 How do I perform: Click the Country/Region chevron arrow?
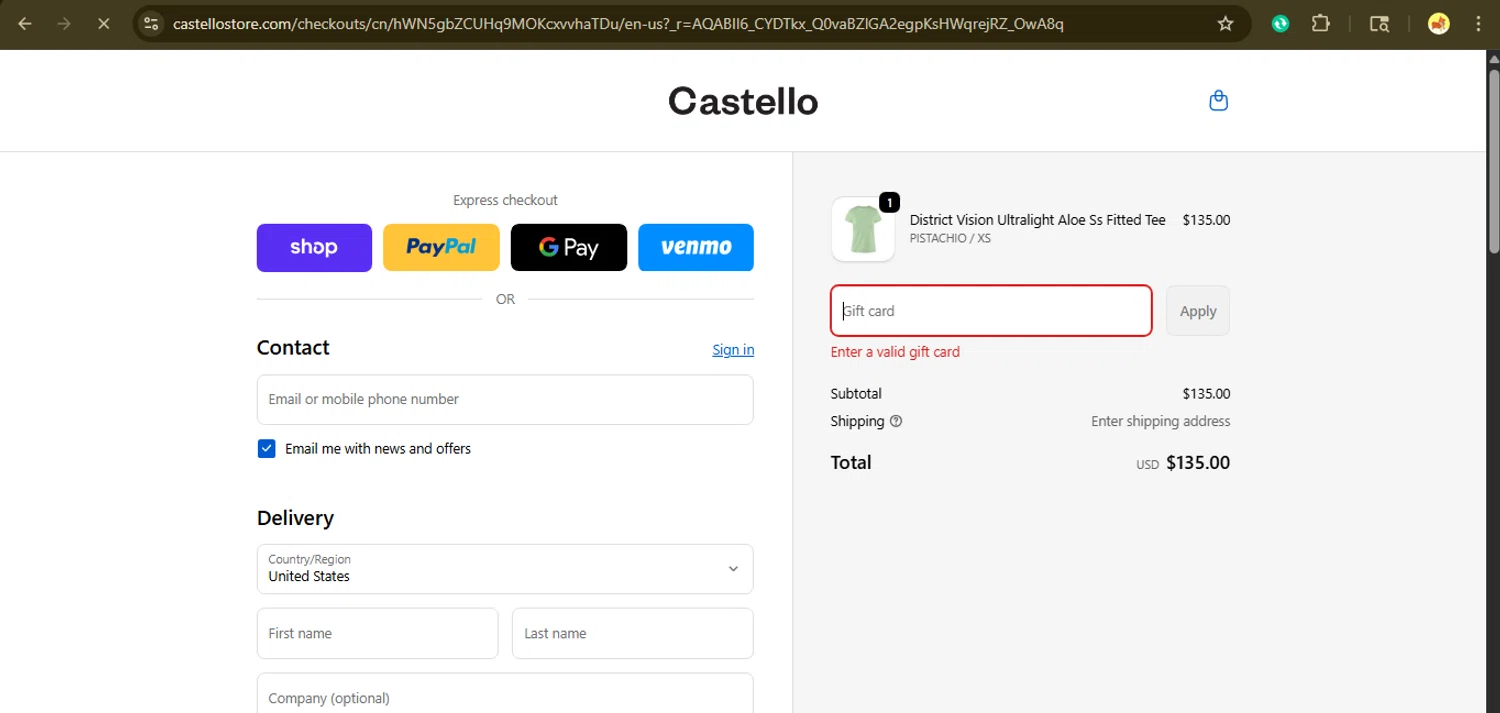(733, 569)
